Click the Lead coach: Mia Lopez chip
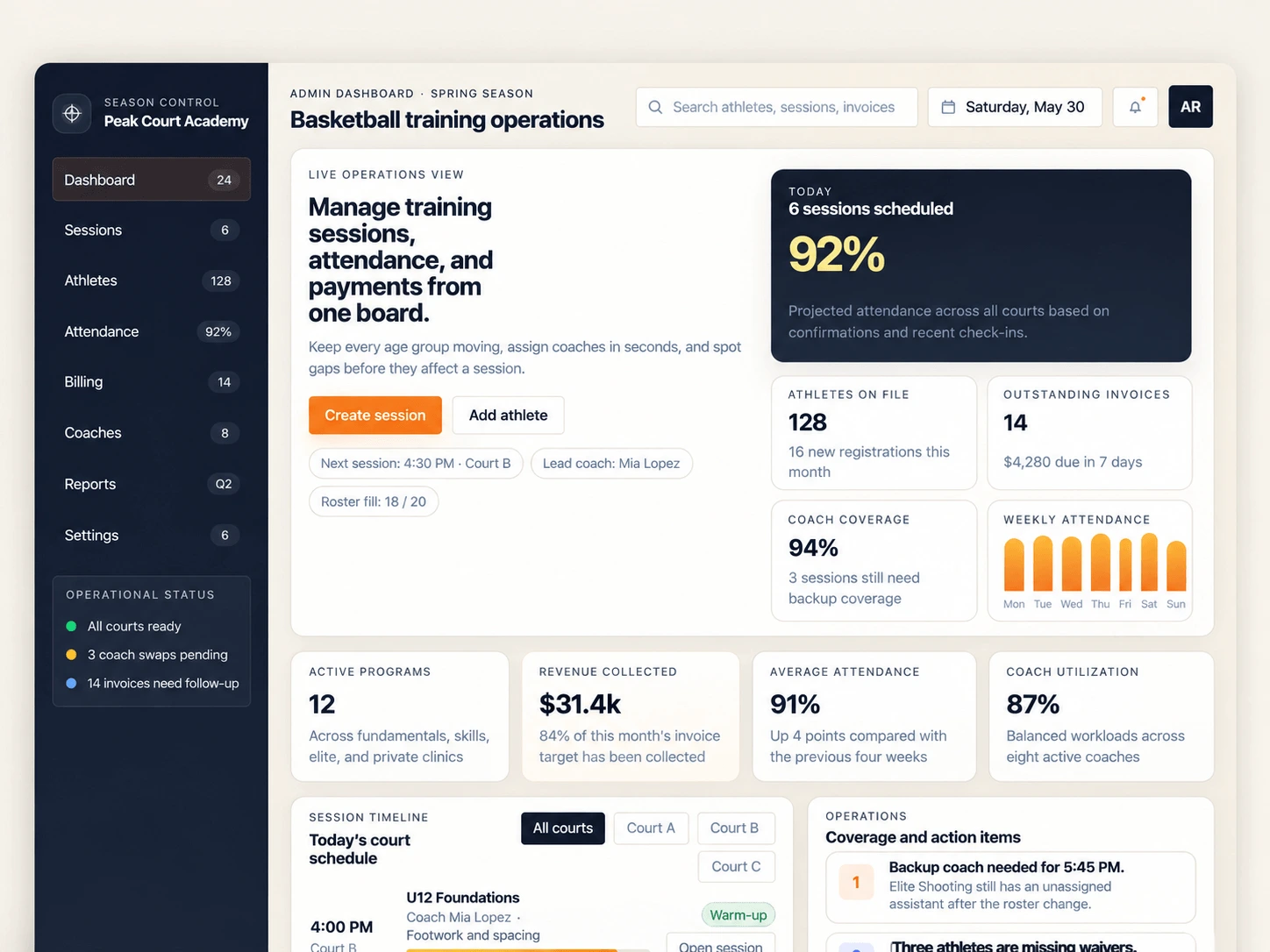 (611, 464)
